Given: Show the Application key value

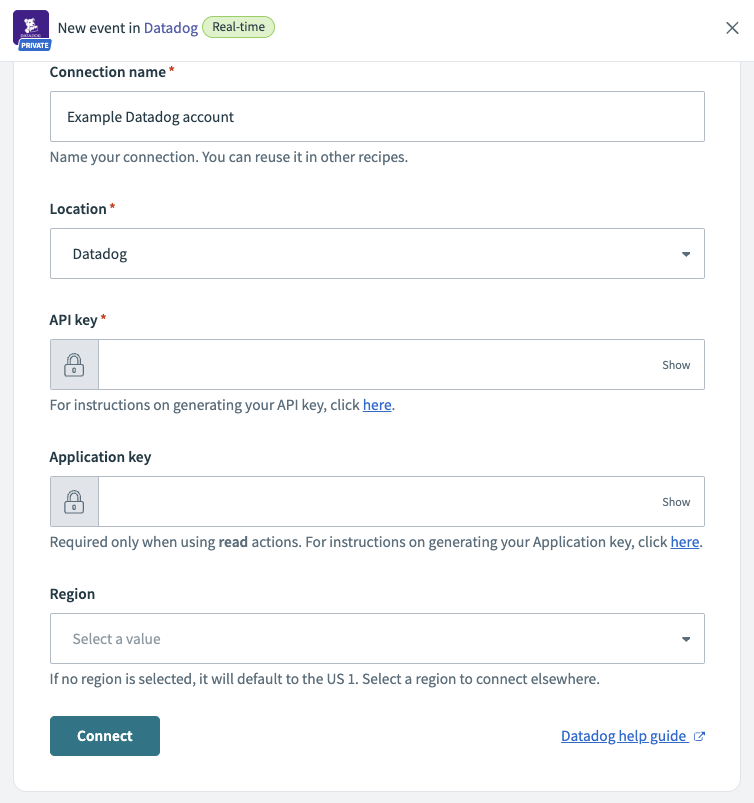Looking at the screenshot, I should tap(676, 501).
